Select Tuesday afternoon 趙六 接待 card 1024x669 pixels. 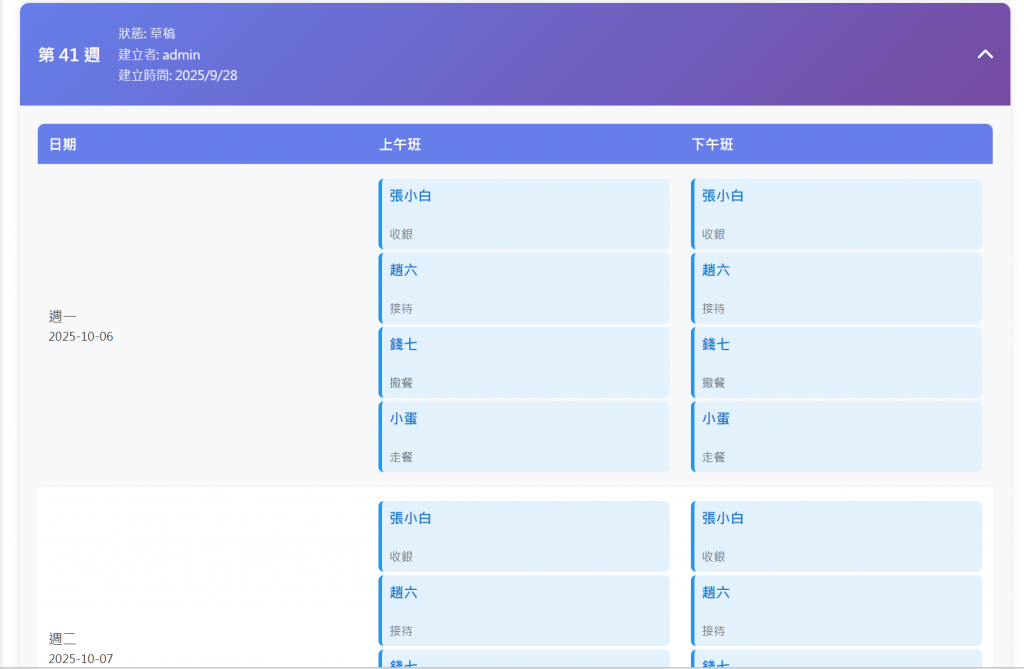pyautogui.click(x=837, y=611)
